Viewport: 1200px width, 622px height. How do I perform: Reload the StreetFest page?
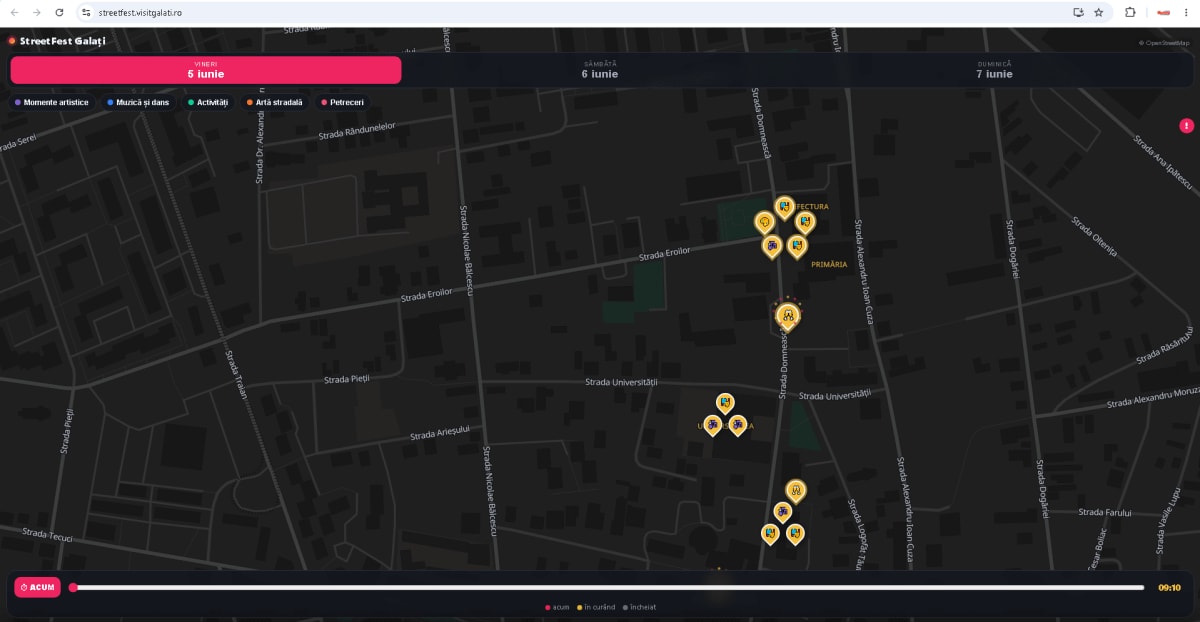pos(60,12)
